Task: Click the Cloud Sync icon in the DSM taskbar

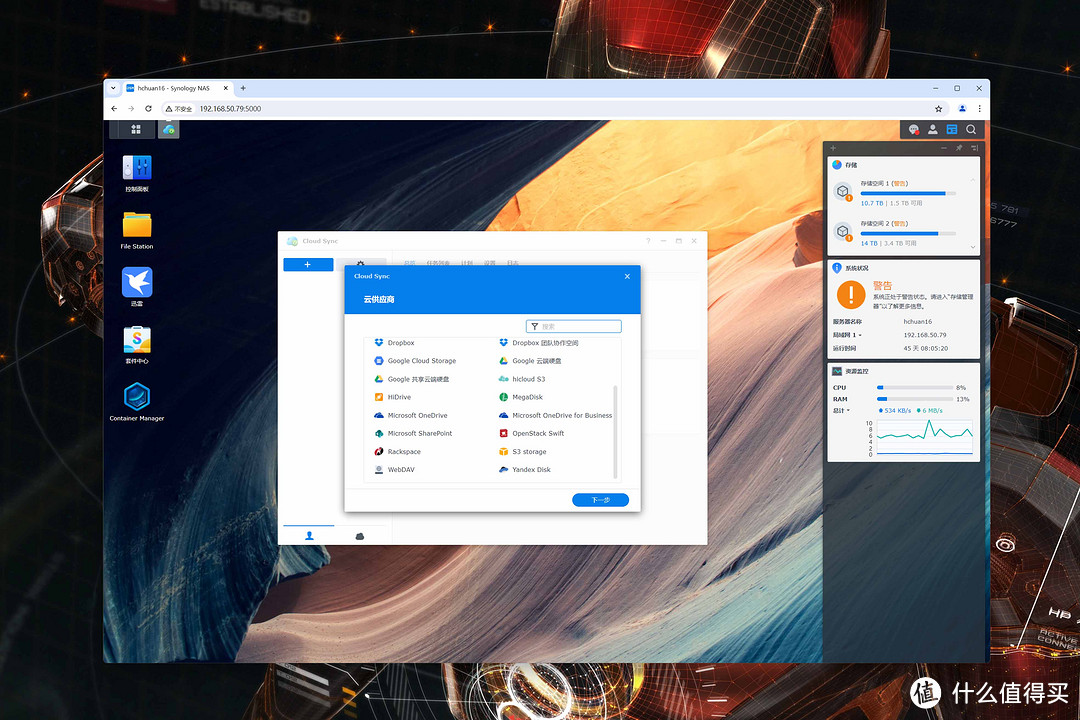Action: tap(169, 129)
